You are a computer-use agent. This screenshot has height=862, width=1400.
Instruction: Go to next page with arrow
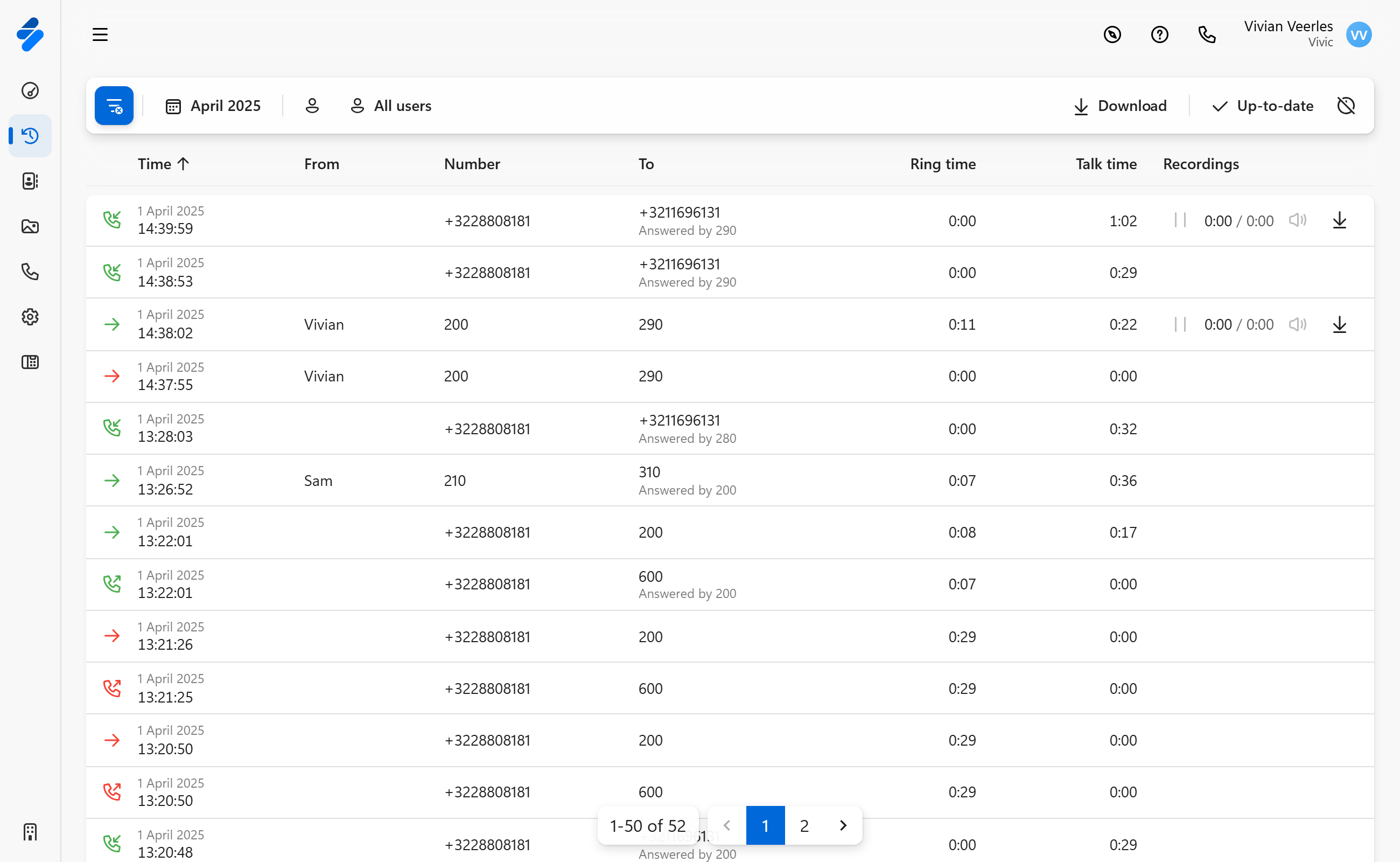point(843,825)
